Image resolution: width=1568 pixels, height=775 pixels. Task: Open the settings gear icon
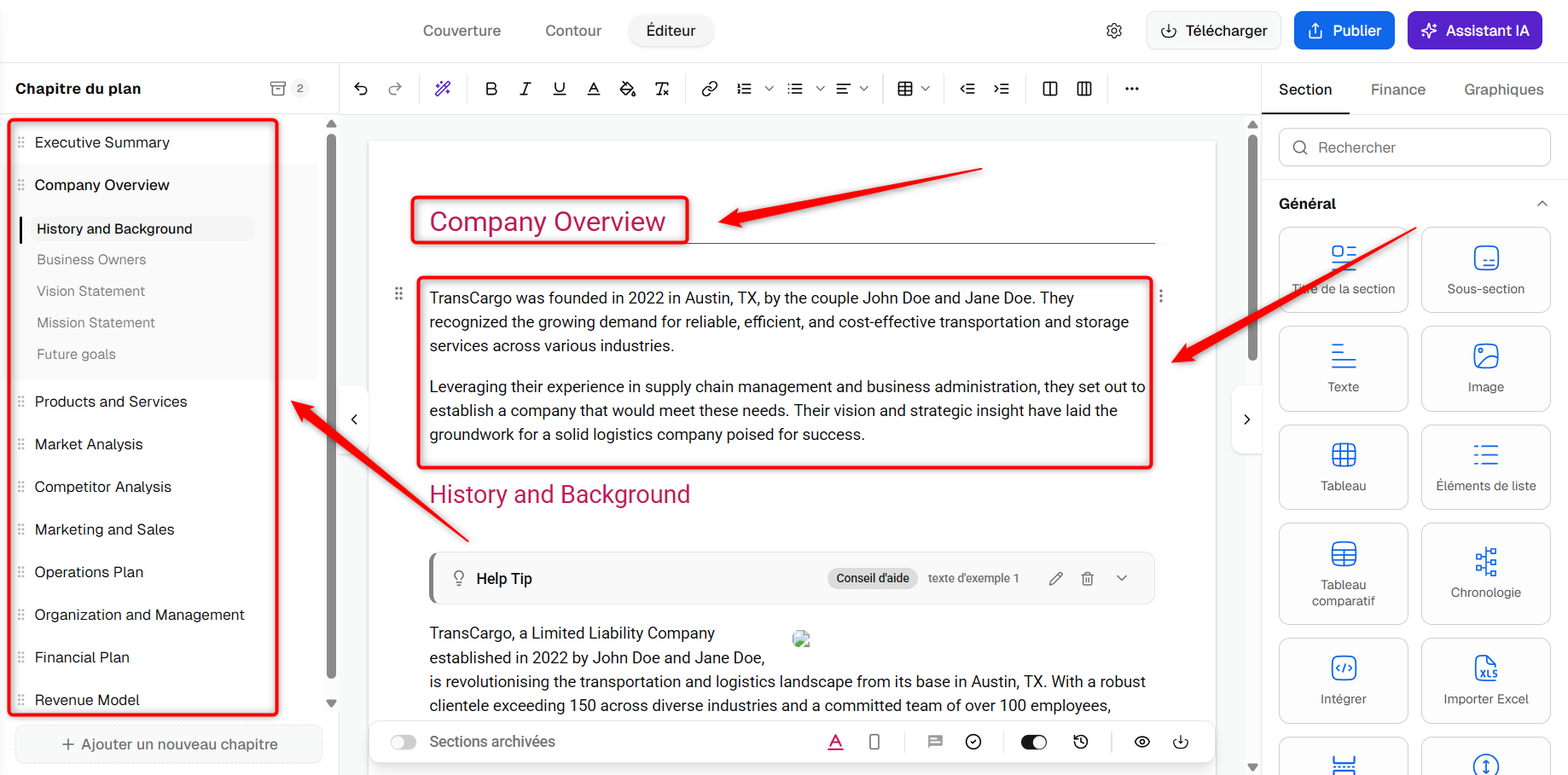click(x=1114, y=31)
